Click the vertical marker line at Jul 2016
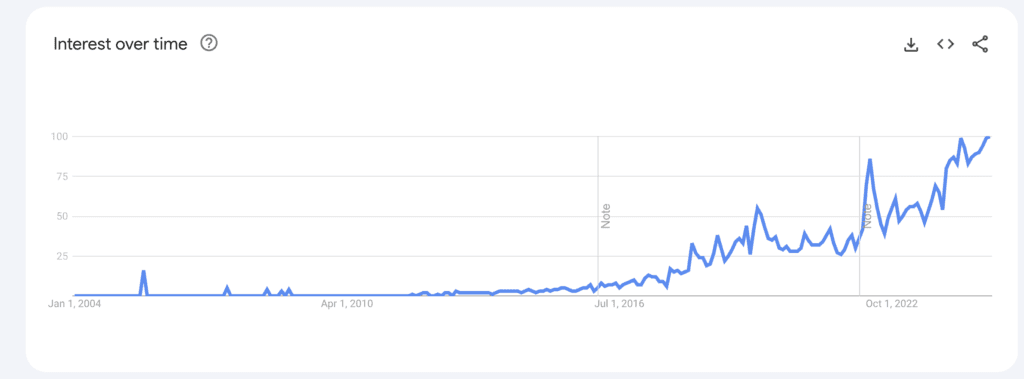 point(598,216)
